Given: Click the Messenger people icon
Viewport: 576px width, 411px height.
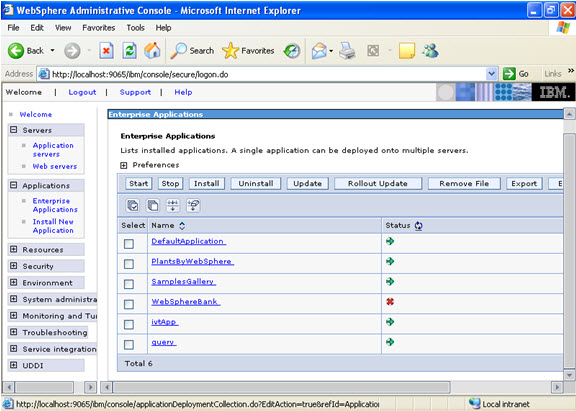Looking at the screenshot, I should [430, 51].
